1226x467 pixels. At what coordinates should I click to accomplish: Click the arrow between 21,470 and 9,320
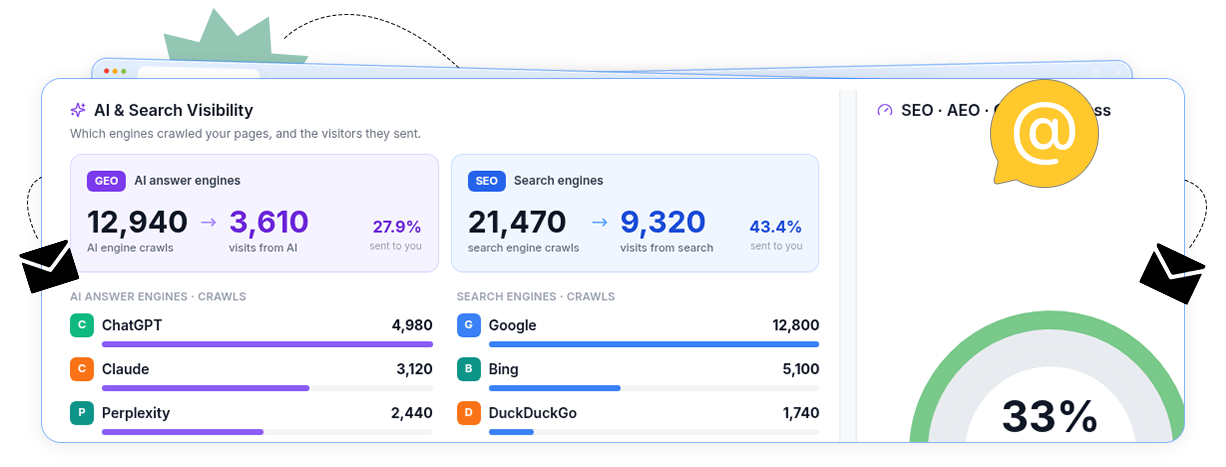pos(599,222)
